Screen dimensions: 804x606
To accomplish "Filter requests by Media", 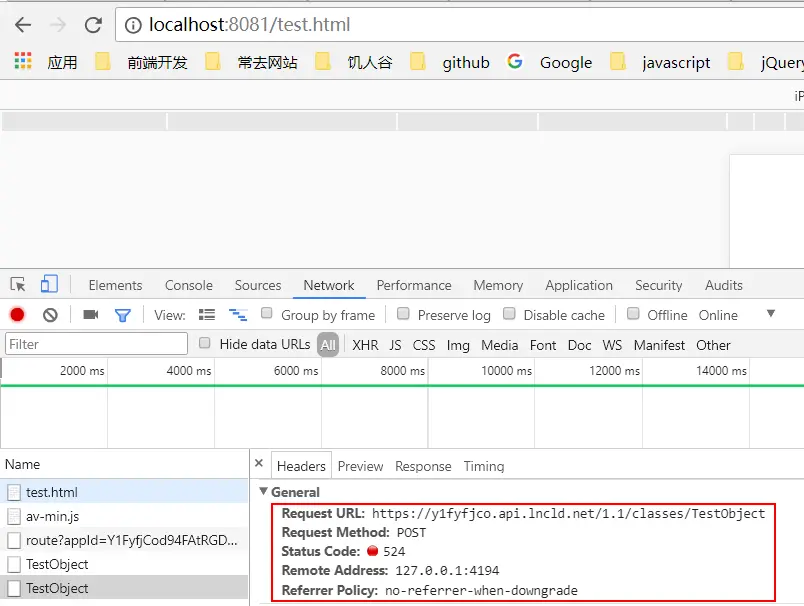I will click(499, 345).
